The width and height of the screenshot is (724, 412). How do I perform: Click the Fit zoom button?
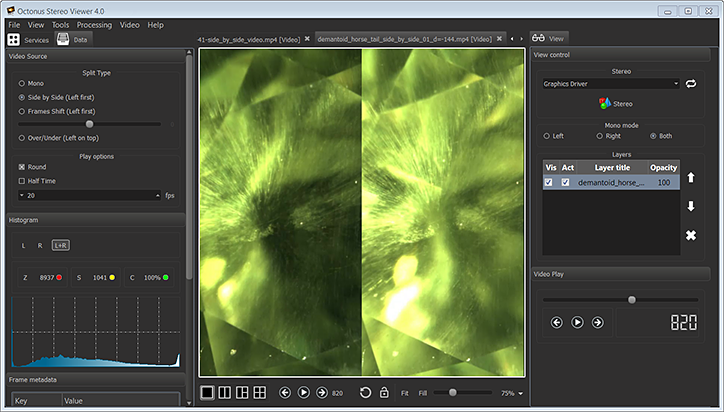(x=403, y=393)
